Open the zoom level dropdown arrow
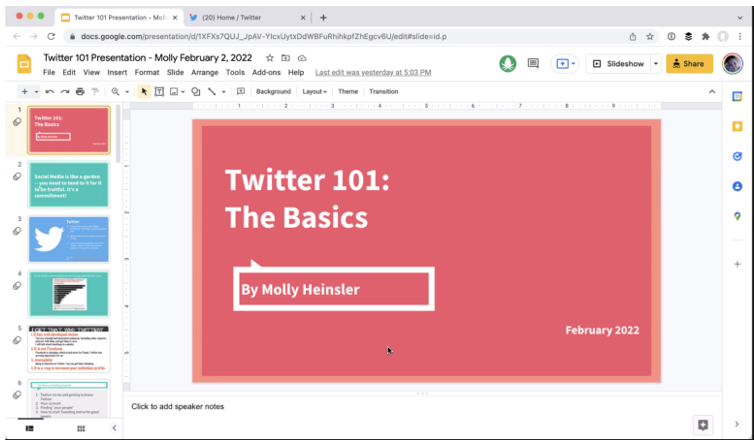The height and width of the screenshot is (447, 754). 127,92
